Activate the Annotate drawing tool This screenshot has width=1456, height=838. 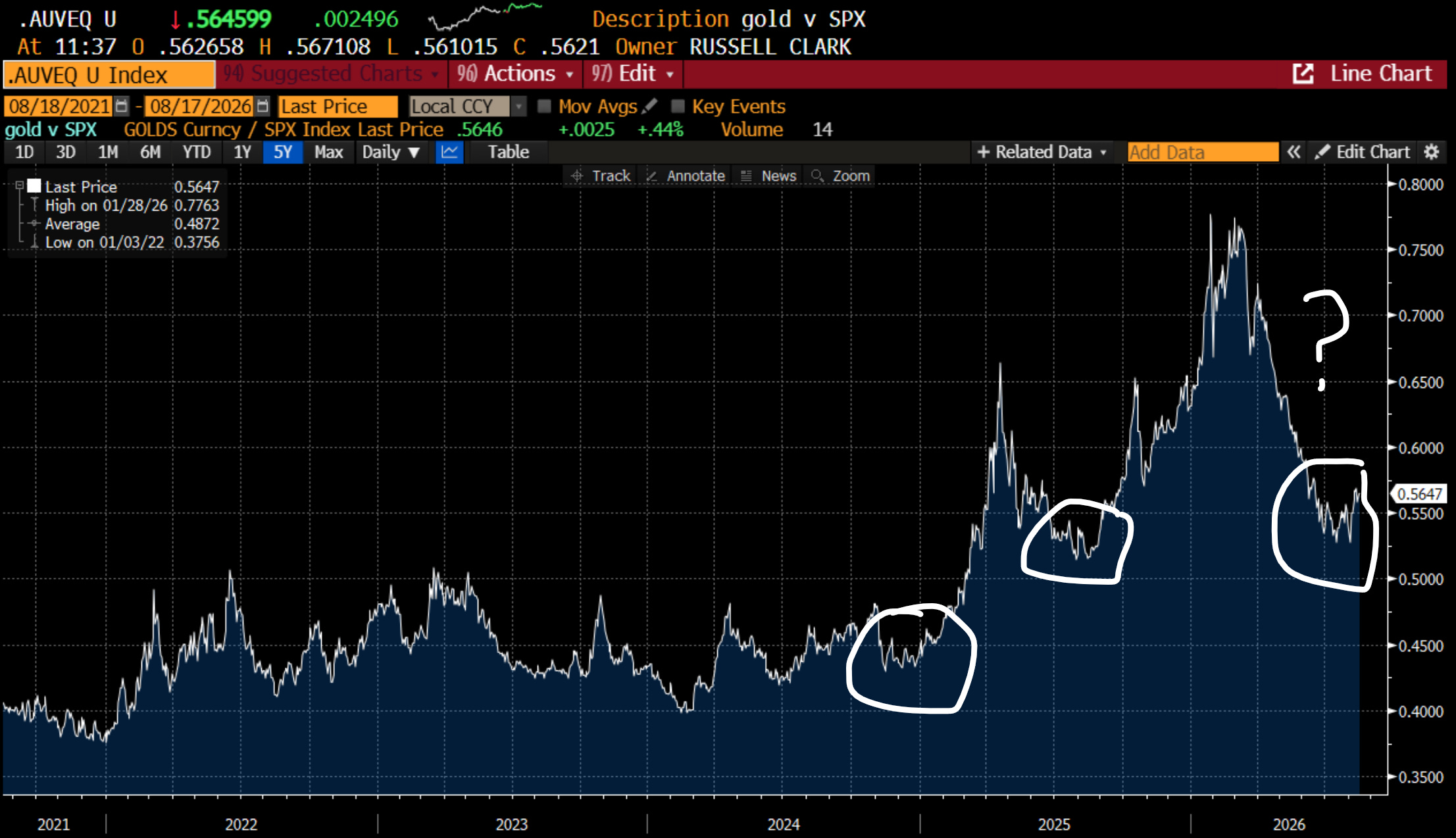coord(686,176)
